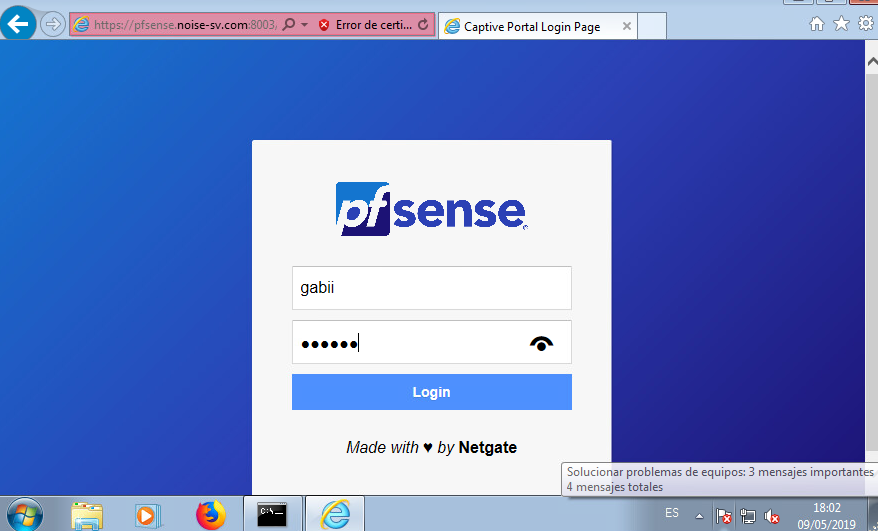Screen dimensions: 878x531
Task: Click the red certificate error shield icon
Action: tap(324, 25)
